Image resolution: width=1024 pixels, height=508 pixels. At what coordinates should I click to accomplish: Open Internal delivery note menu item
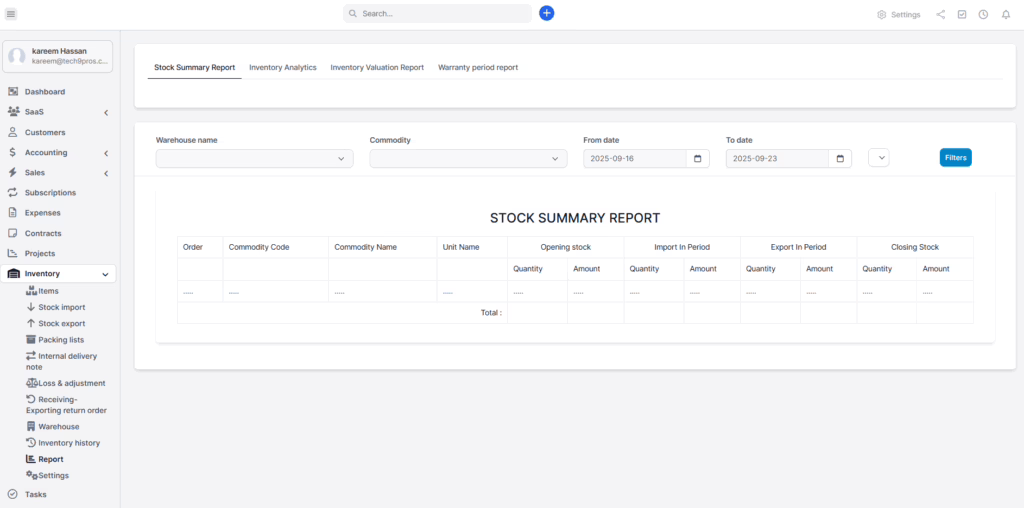61,361
